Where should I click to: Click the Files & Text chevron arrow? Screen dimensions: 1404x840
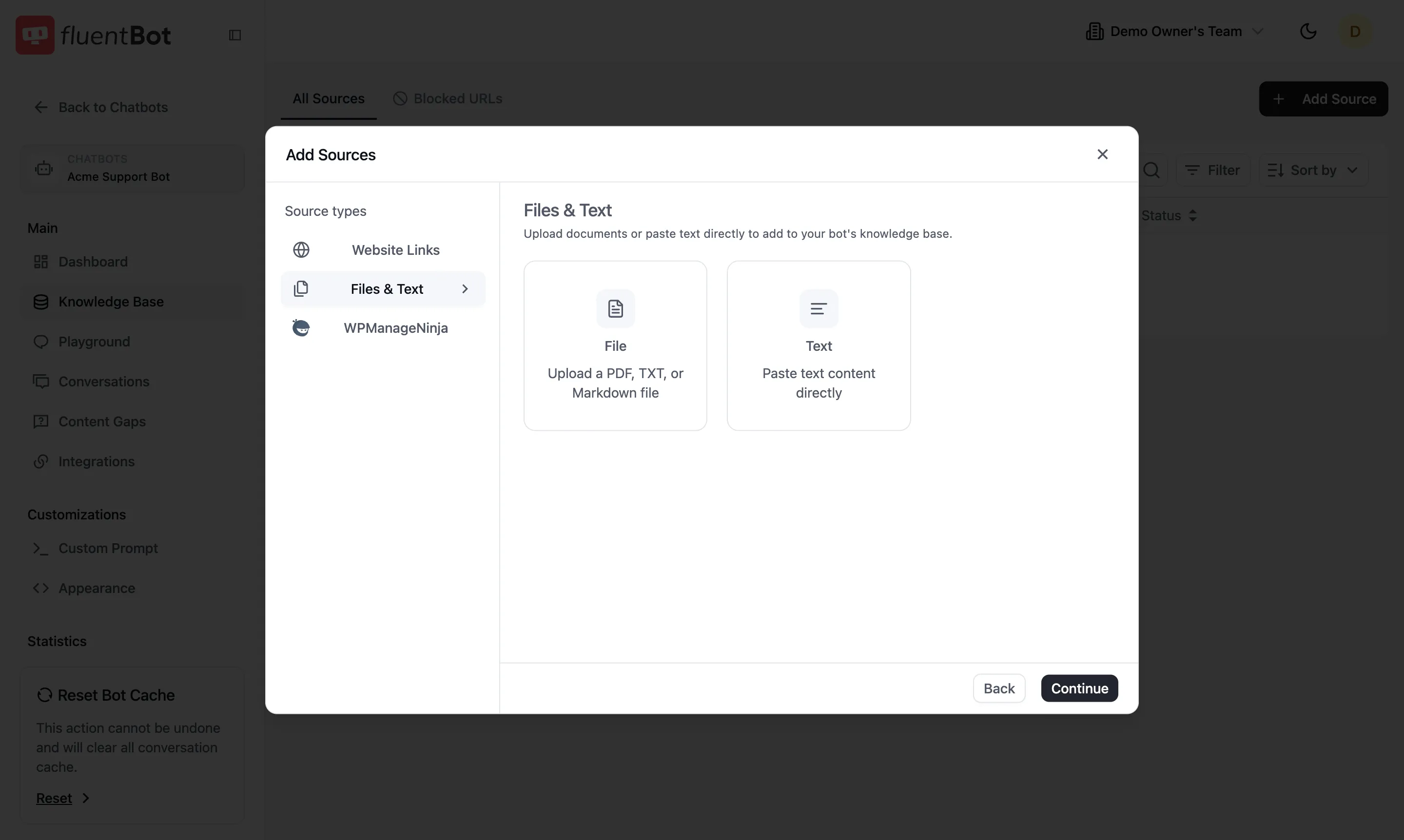[465, 288]
